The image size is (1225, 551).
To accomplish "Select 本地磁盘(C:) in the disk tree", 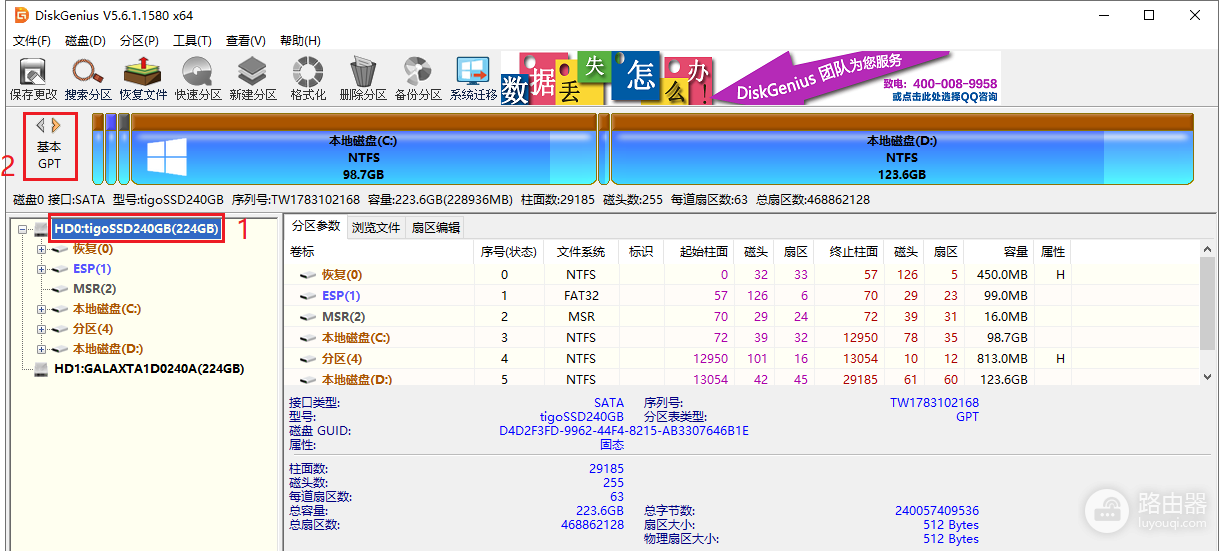I will tap(107, 309).
